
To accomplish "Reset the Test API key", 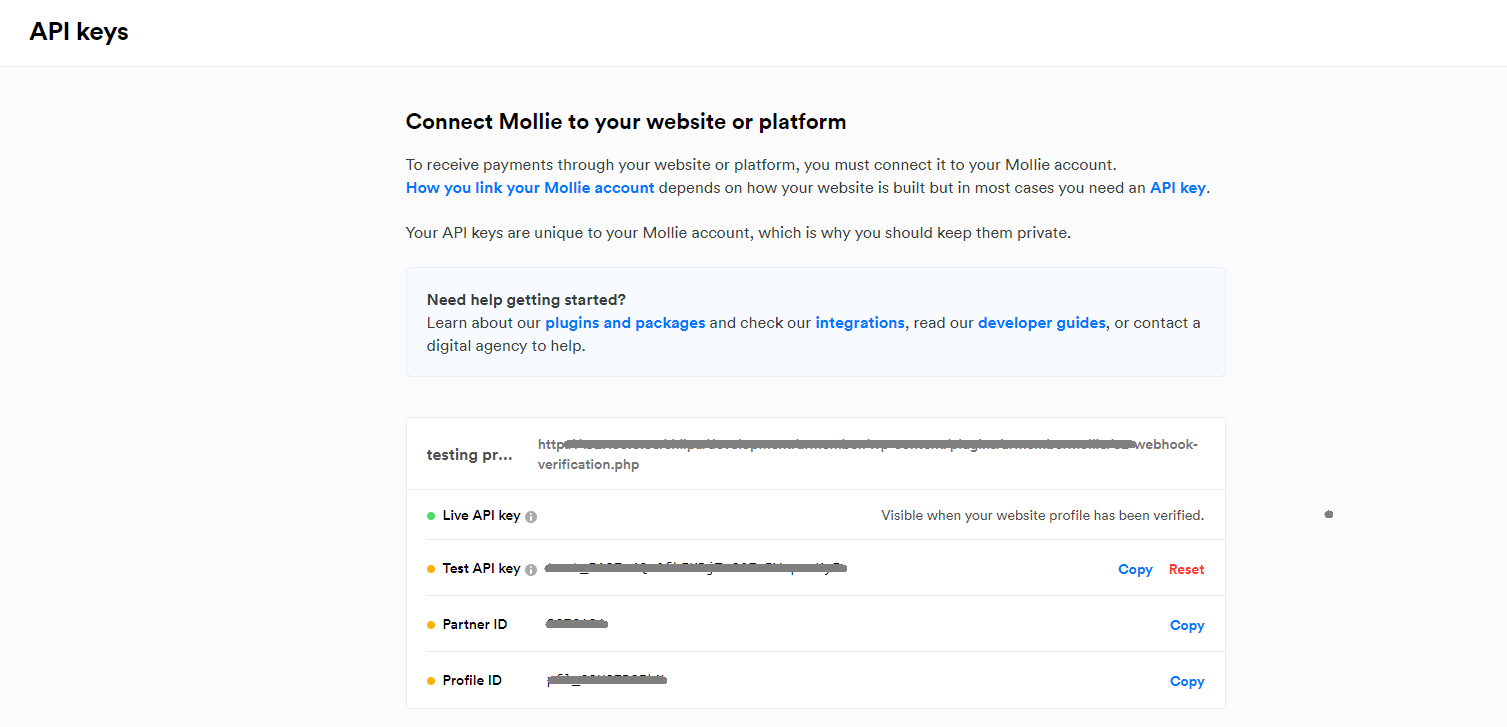I will (1186, 569).
